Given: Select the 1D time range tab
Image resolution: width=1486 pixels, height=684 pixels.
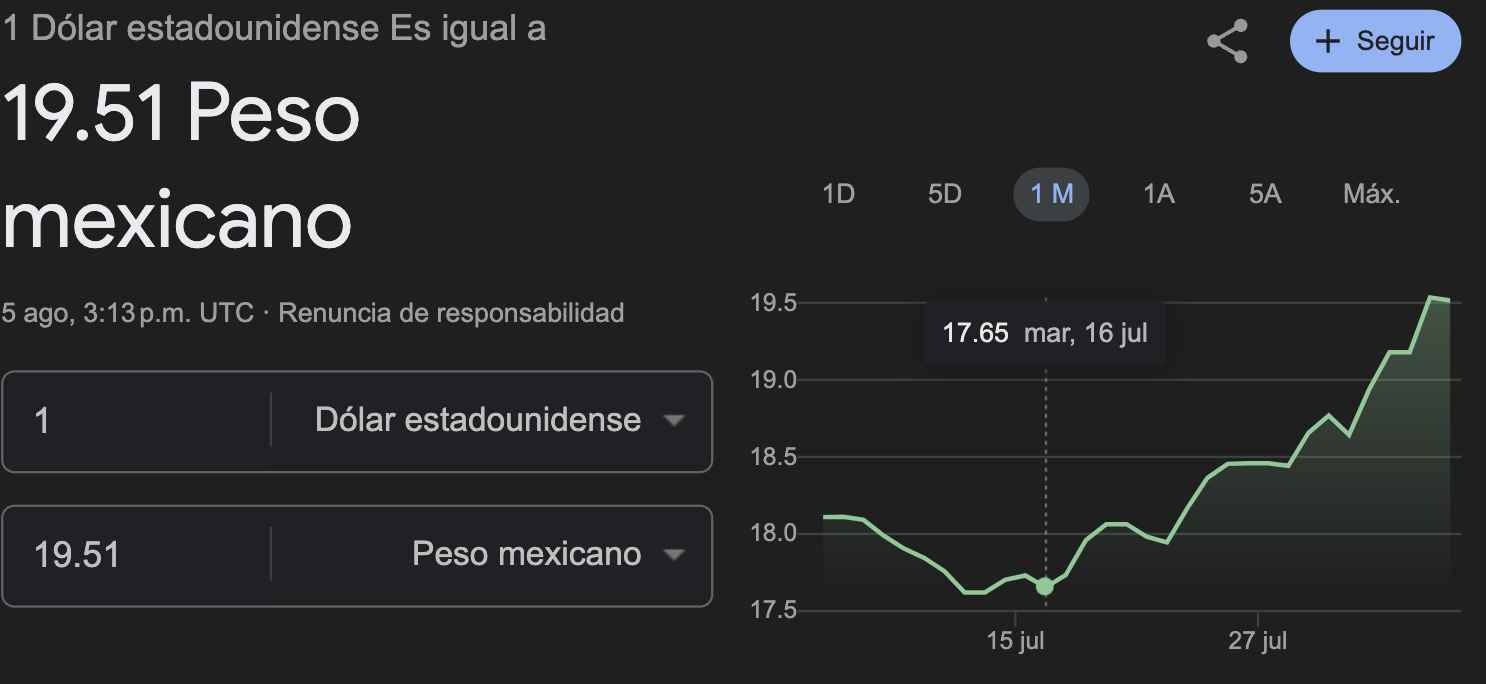Looking at the screenshot, I should click(x=838, y=194).
